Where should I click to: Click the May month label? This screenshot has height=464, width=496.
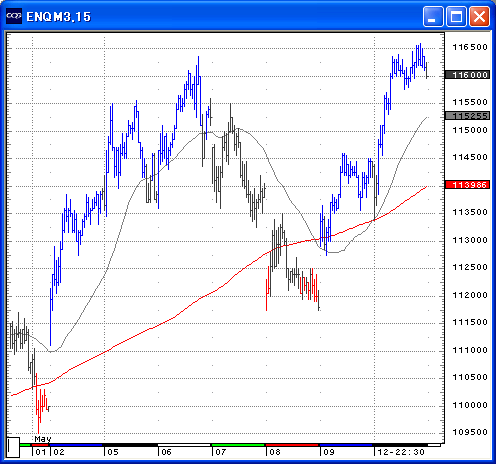(x=43, y=439)
